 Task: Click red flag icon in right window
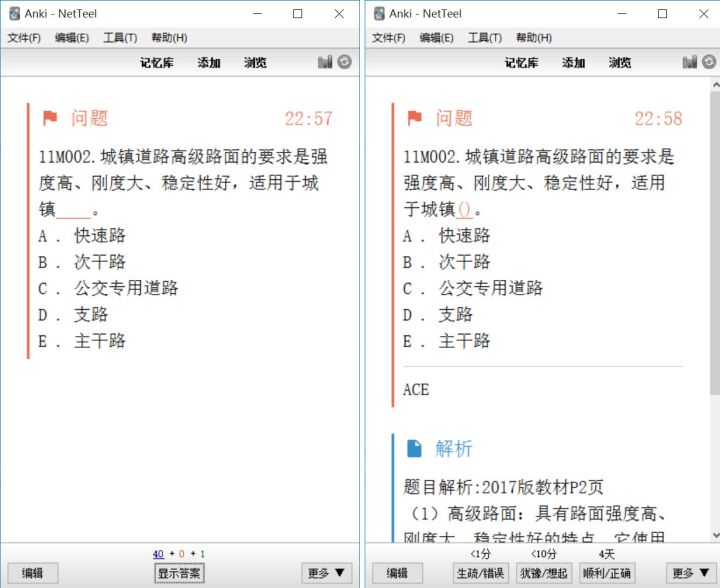[x=414, y=118]
